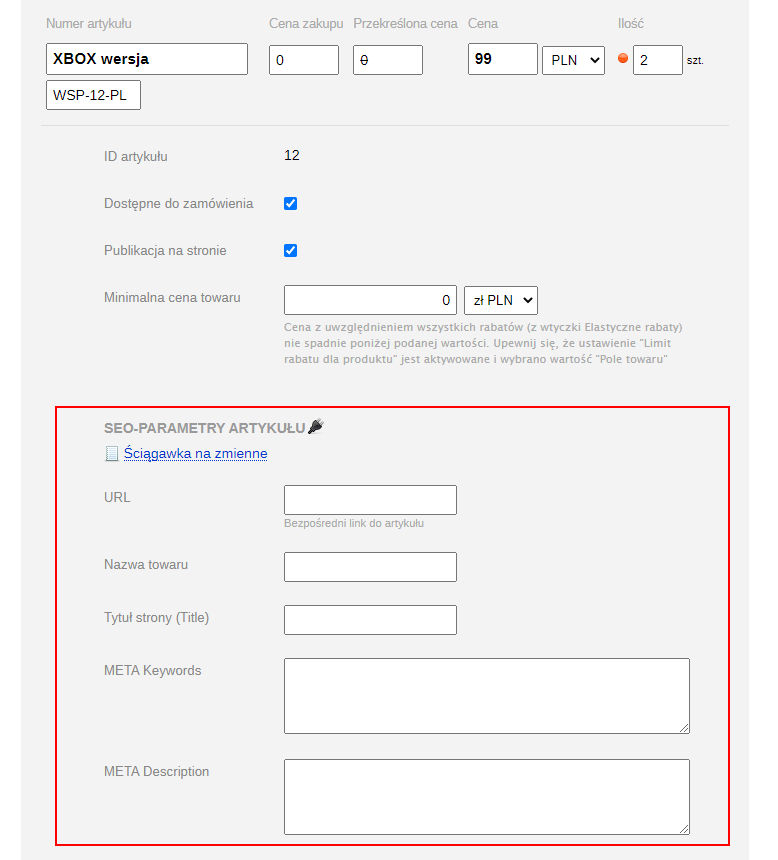Open the PLN currency dropdown next to Cena

point(574,60)
